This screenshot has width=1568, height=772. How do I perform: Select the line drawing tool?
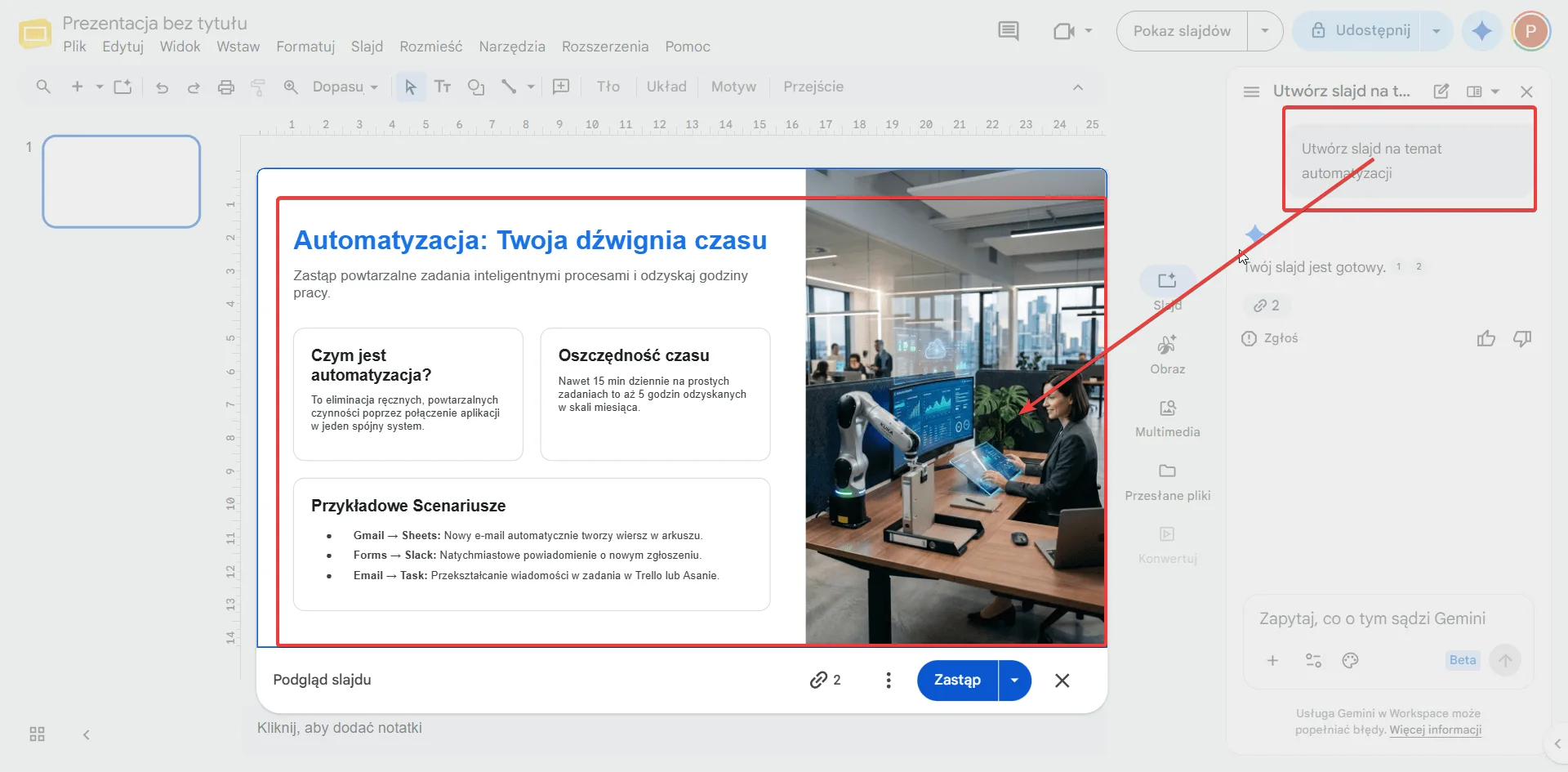509,87
